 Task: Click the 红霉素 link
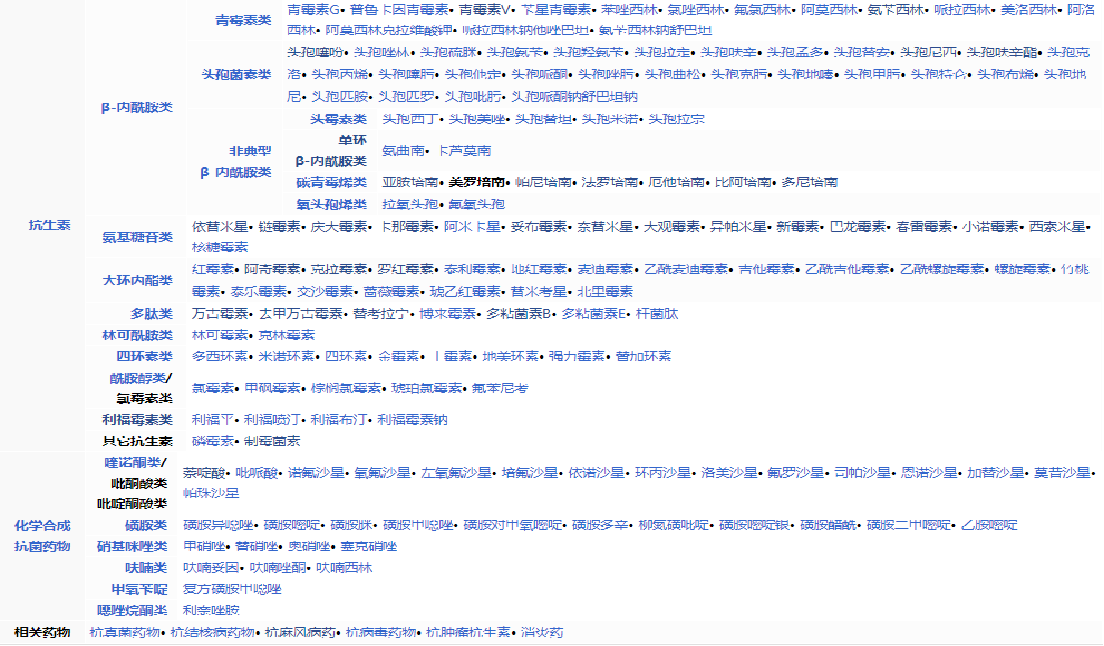click(212, 269)
